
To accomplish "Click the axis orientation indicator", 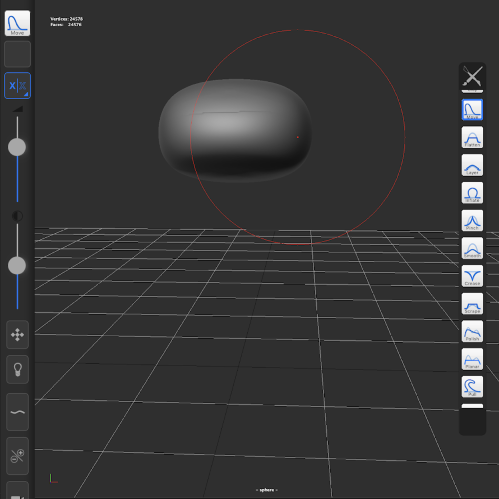I will coord(53,478).
